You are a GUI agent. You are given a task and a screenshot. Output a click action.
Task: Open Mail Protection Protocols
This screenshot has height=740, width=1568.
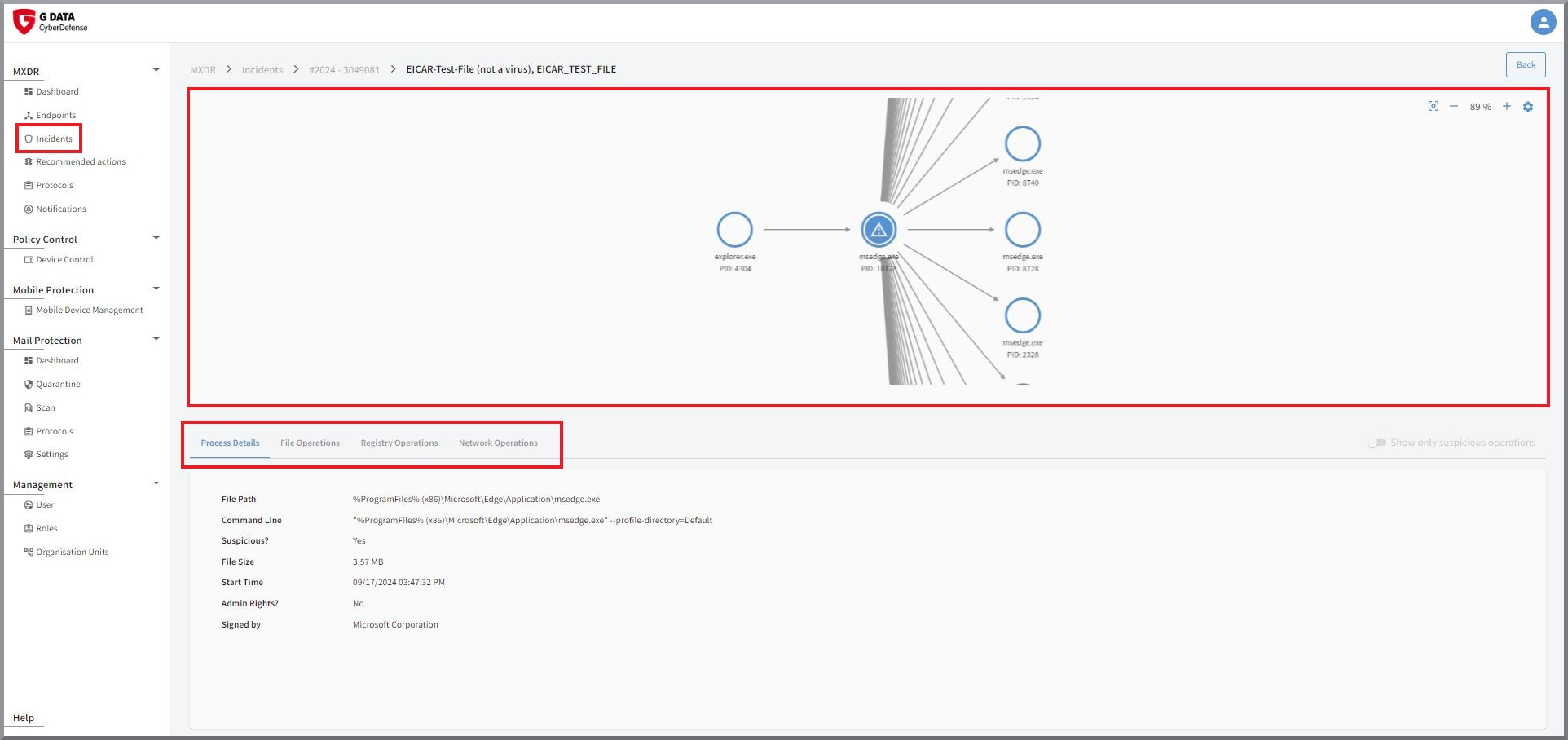click(x=49, y=432)
